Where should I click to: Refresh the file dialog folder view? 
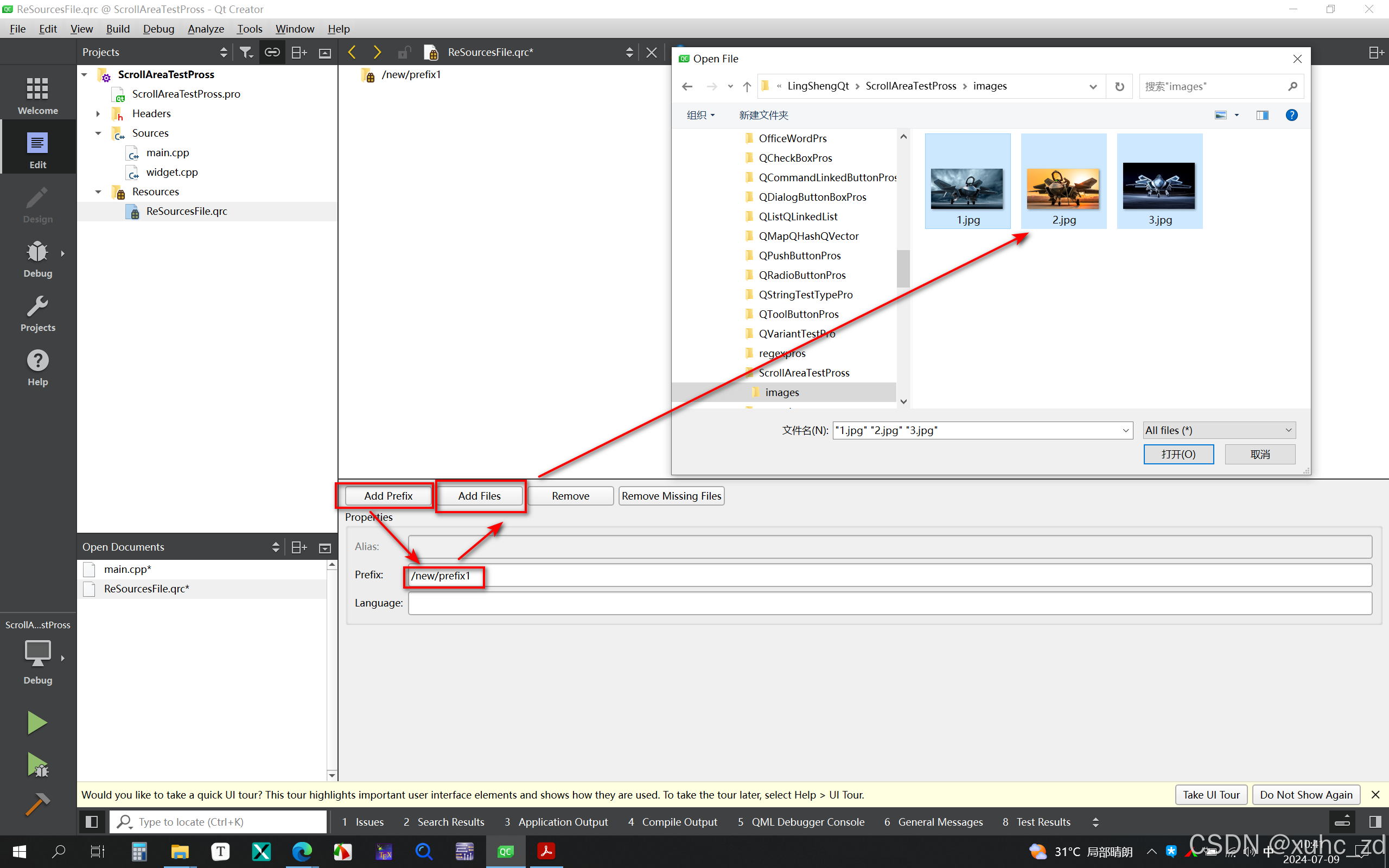(1119, 86)
